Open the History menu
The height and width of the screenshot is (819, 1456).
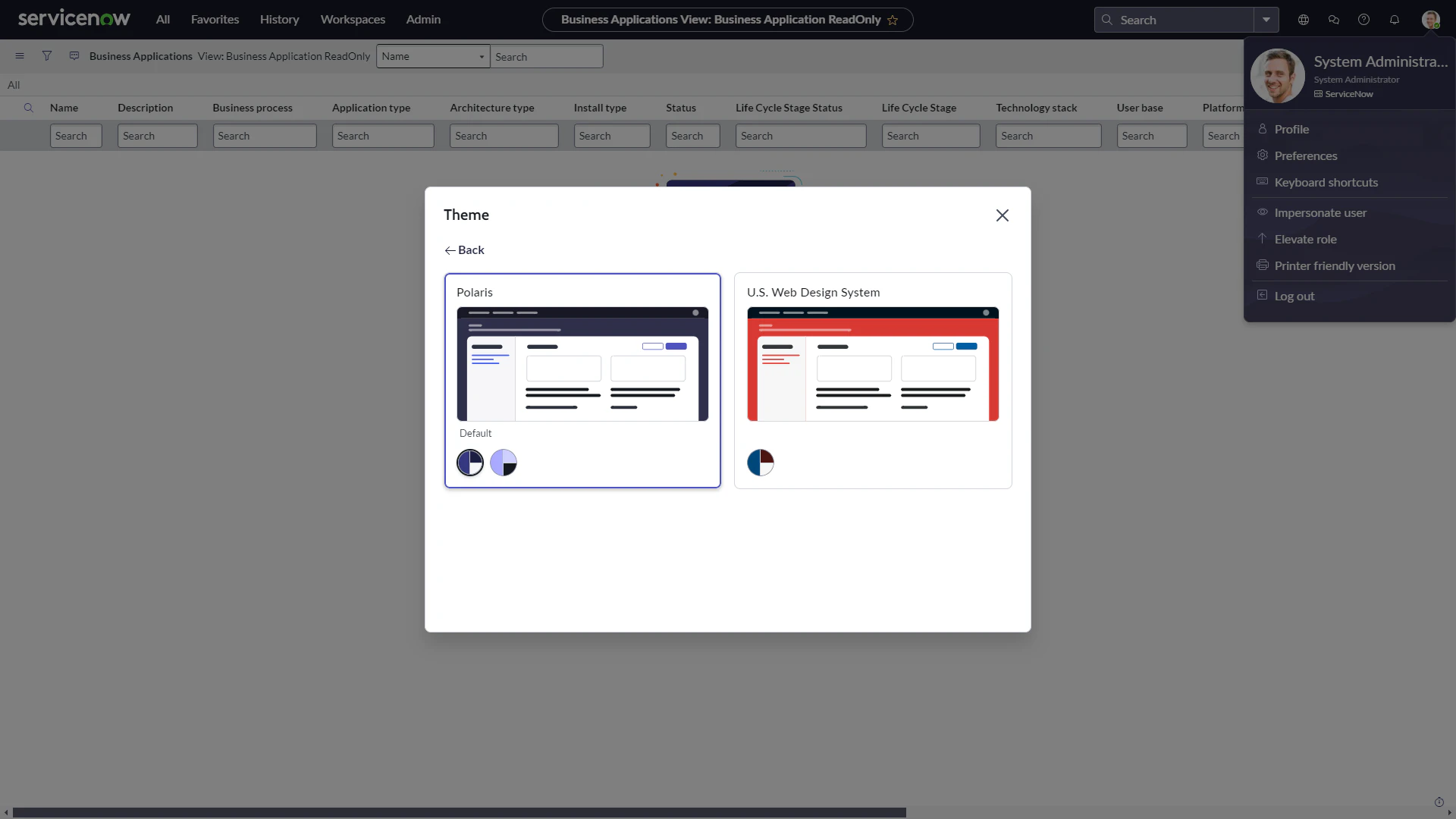click(x=280, y=20)
